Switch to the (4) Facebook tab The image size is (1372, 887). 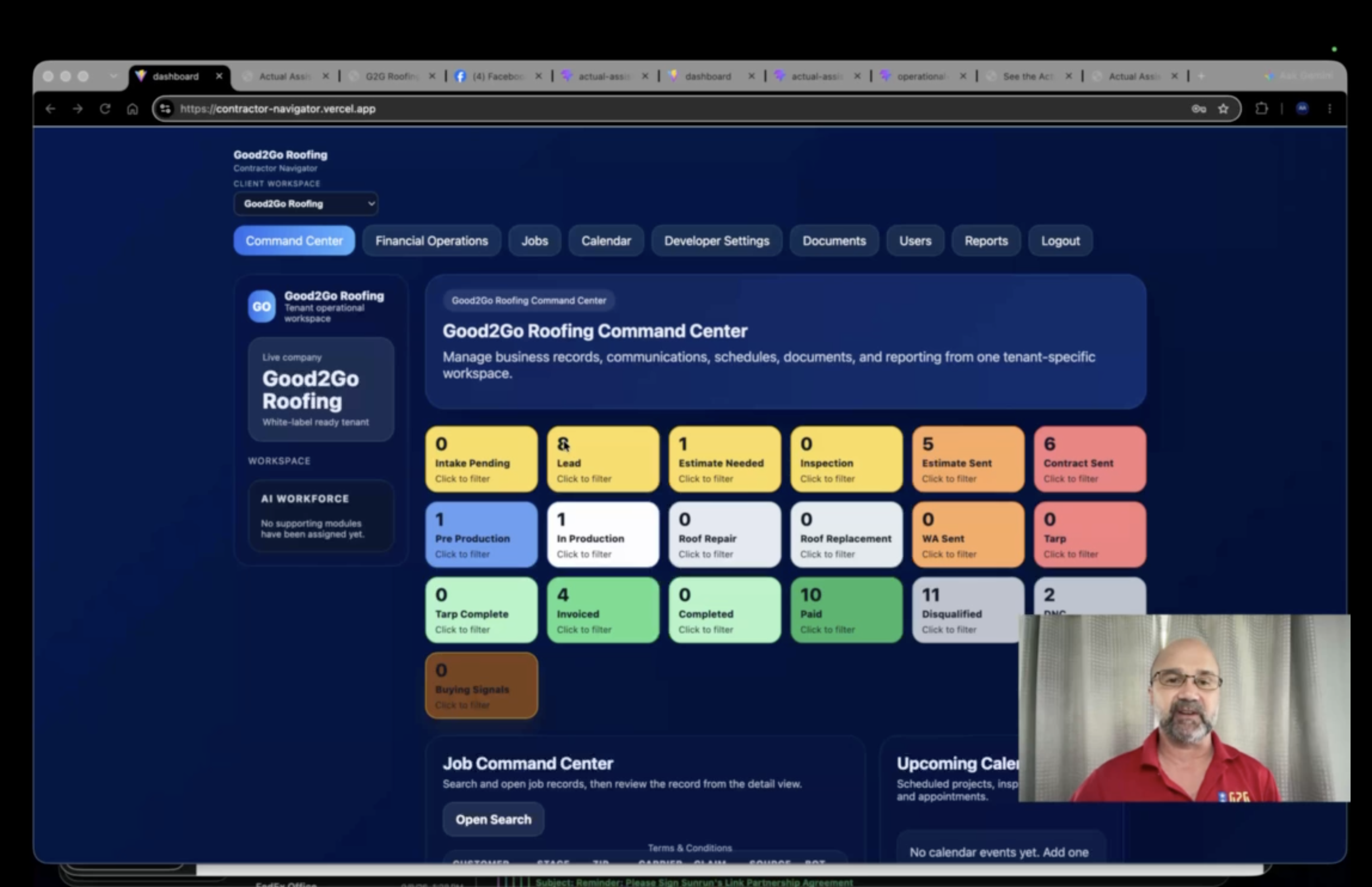[x=497, y=76]
